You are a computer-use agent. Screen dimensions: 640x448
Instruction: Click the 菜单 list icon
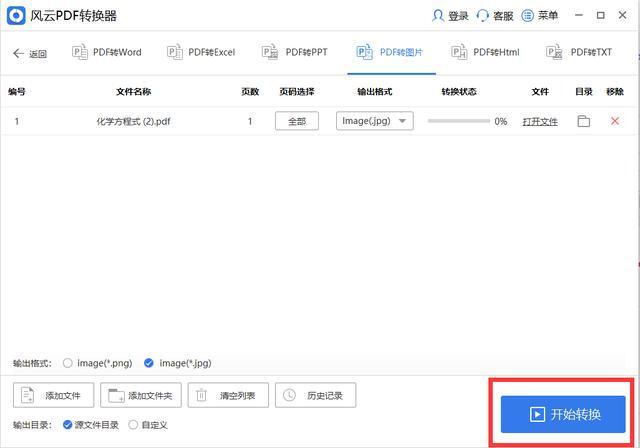tap(527, 16)
